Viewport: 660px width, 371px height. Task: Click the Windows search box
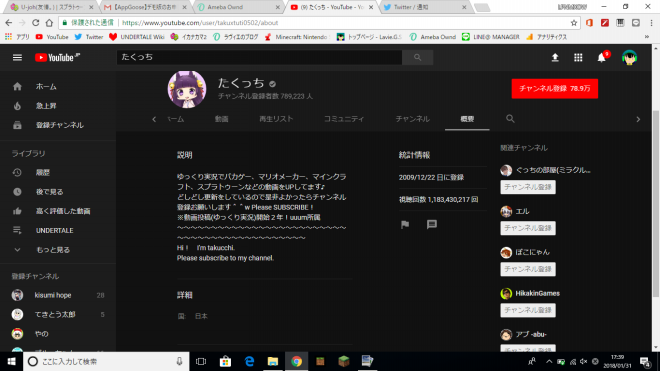coord(106,361)
